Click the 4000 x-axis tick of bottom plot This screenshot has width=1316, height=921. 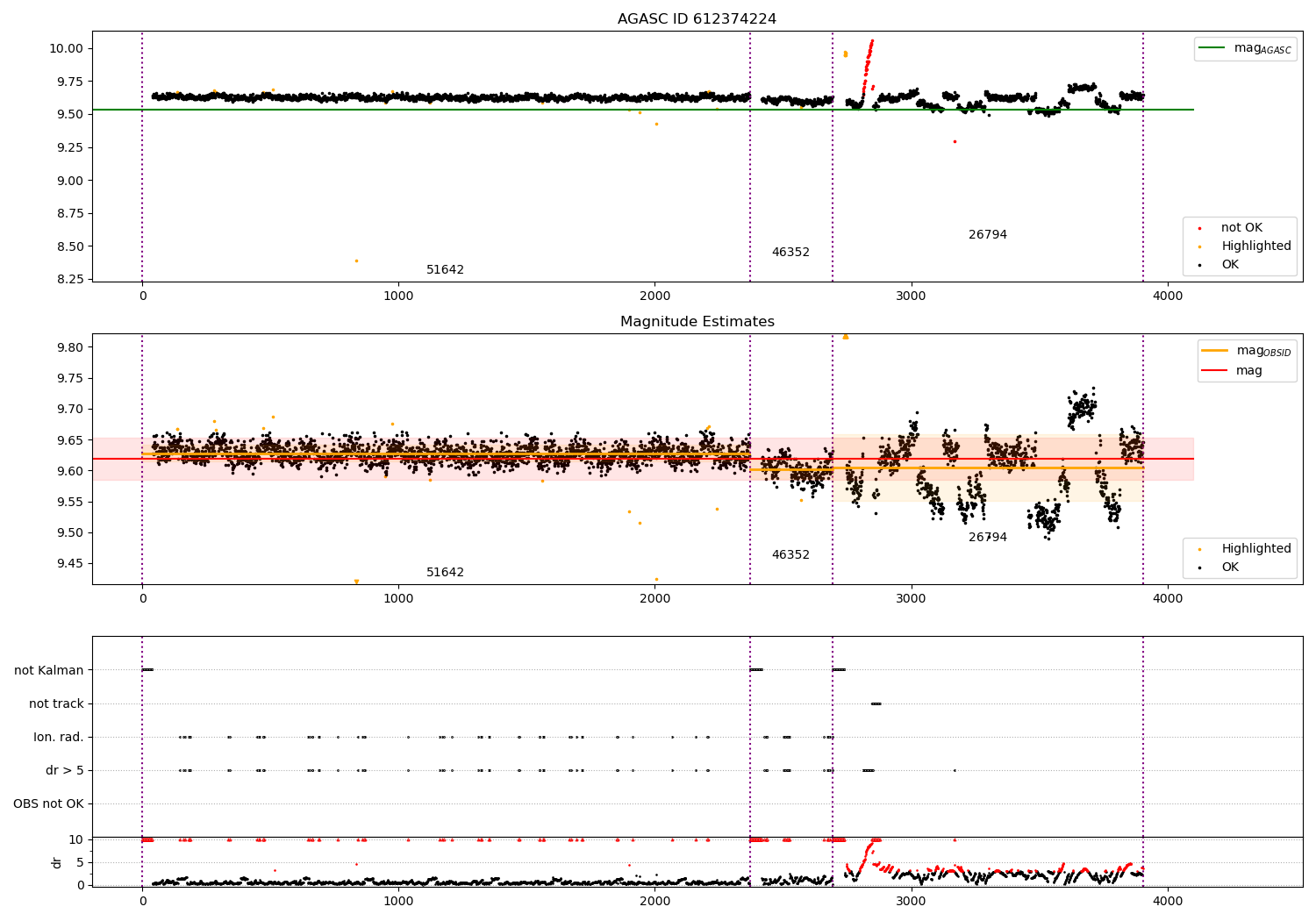point(1168,902)
